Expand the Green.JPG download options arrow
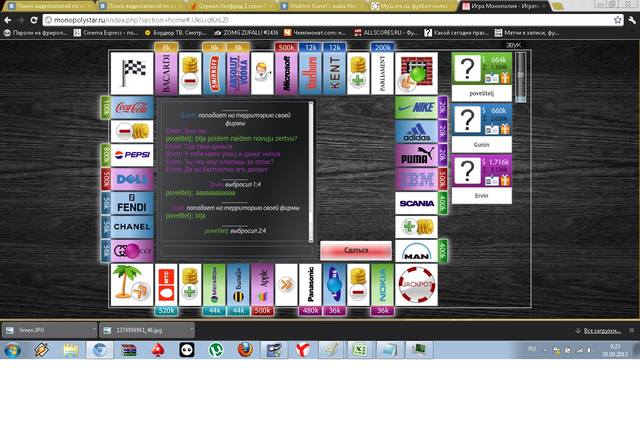The width and height of the screenshot is (640, 433). [94, 329]
